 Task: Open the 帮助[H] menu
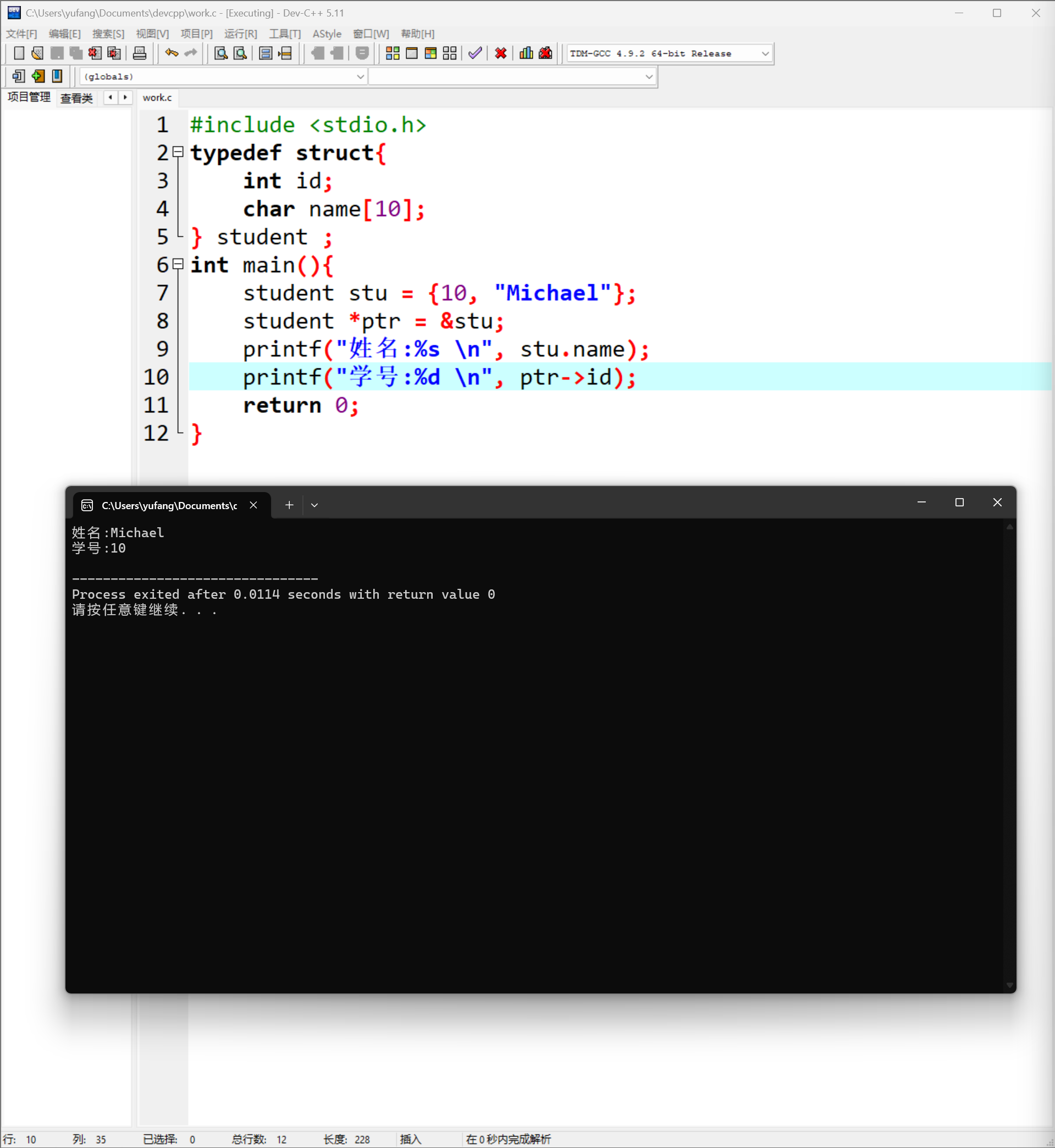(418, 34)
